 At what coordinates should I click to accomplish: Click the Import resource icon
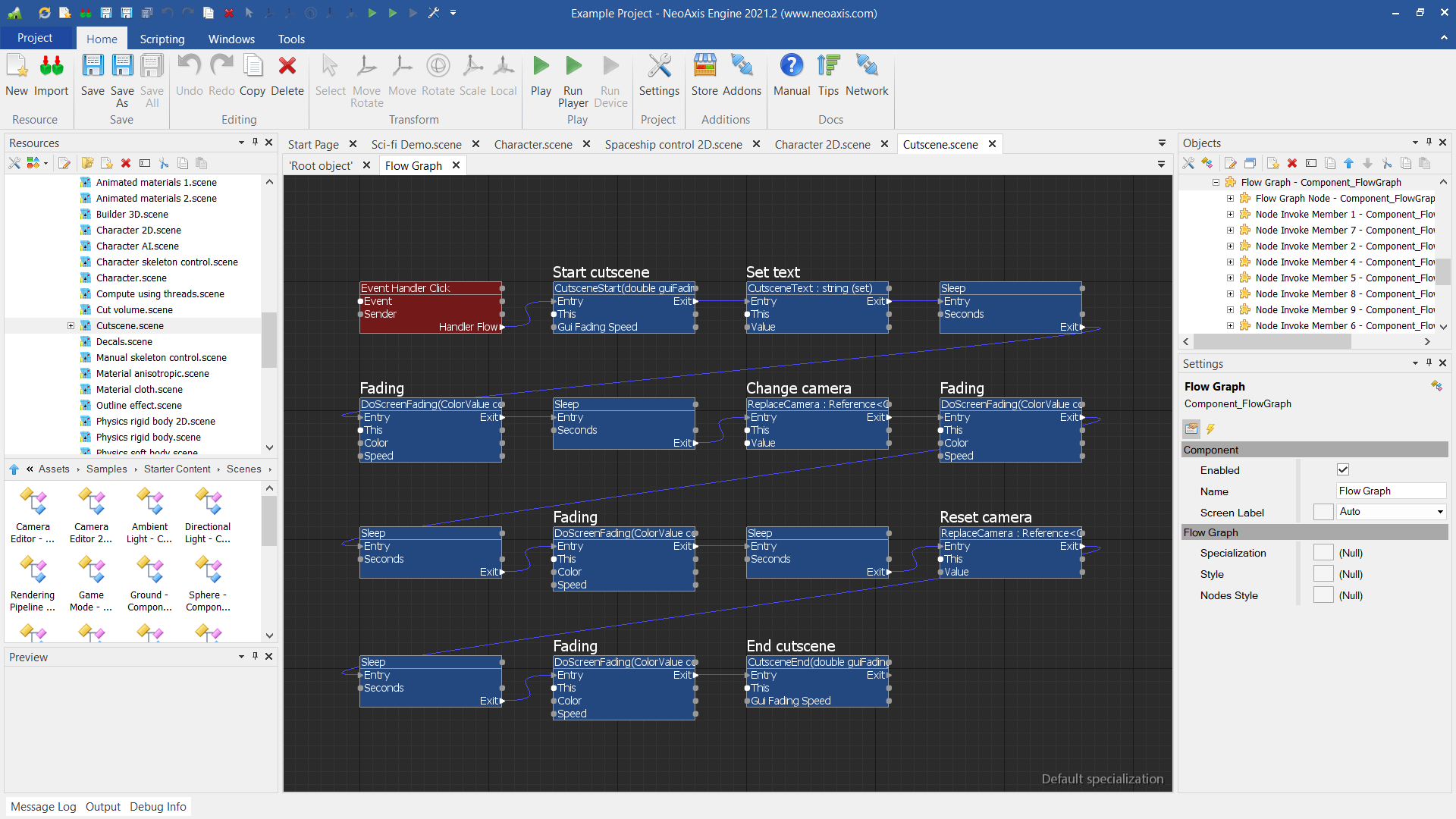pos(51,67)
